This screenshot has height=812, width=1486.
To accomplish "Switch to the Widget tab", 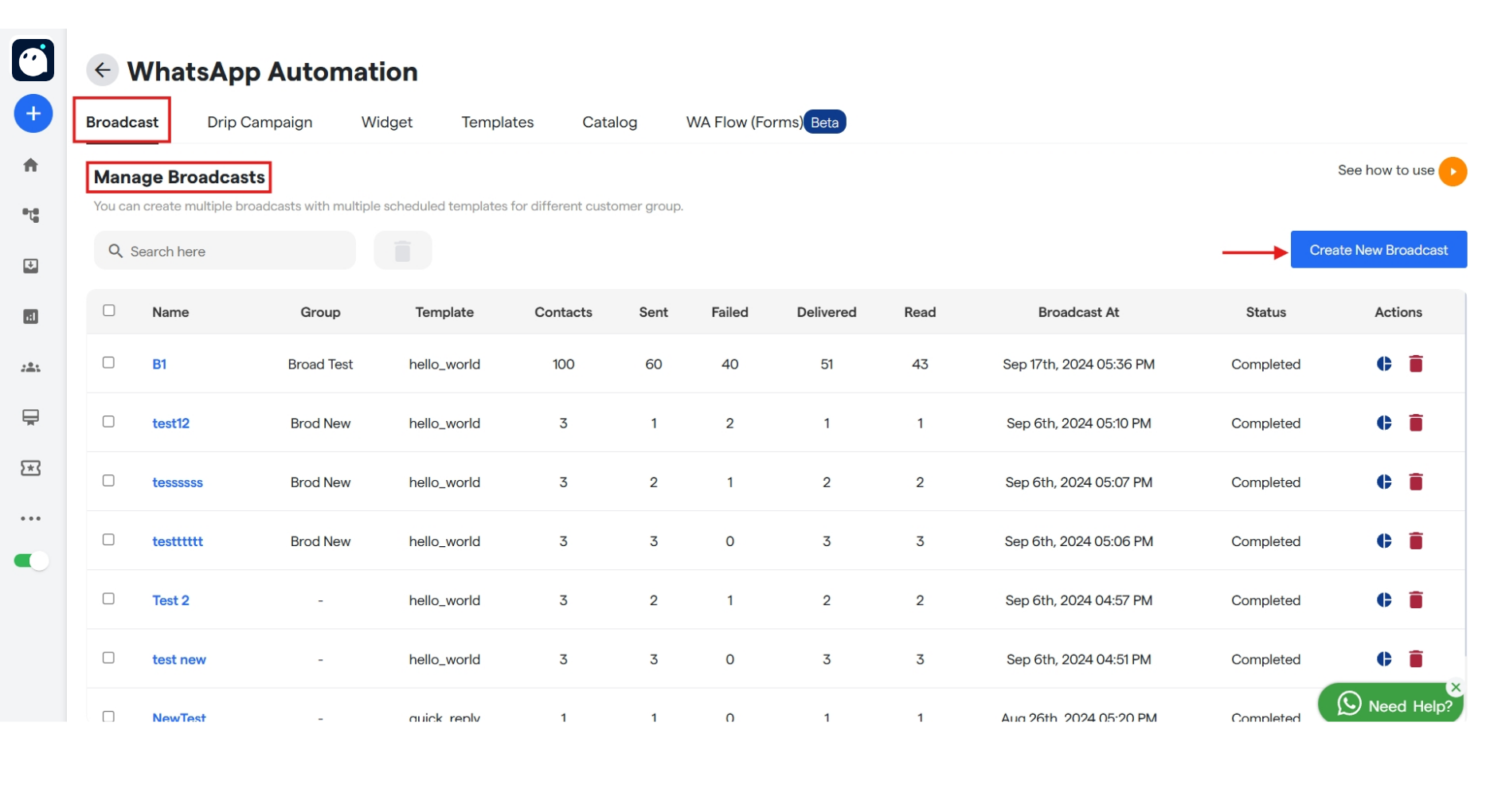I will (386, 122).
